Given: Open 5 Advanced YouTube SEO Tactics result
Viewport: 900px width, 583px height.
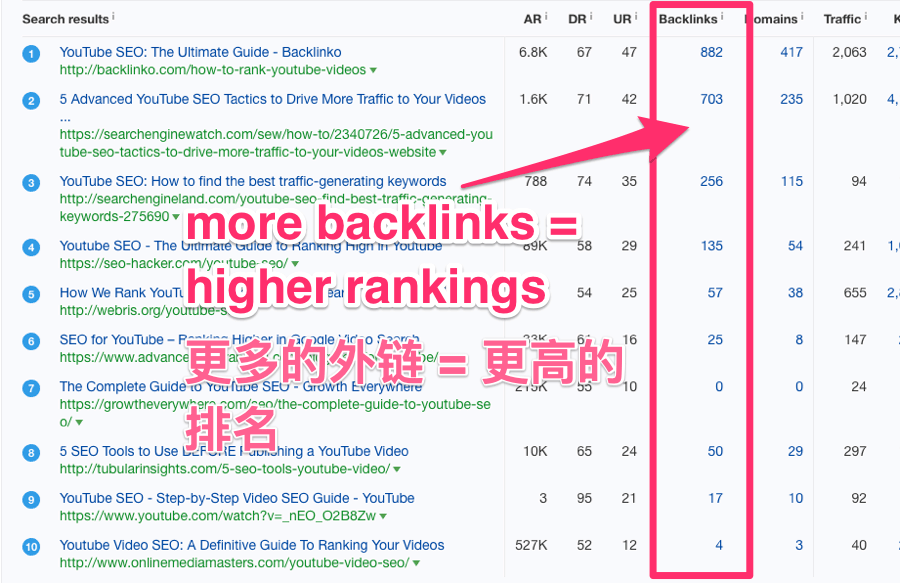Looking at the screenshot, I should pos(273,99).
